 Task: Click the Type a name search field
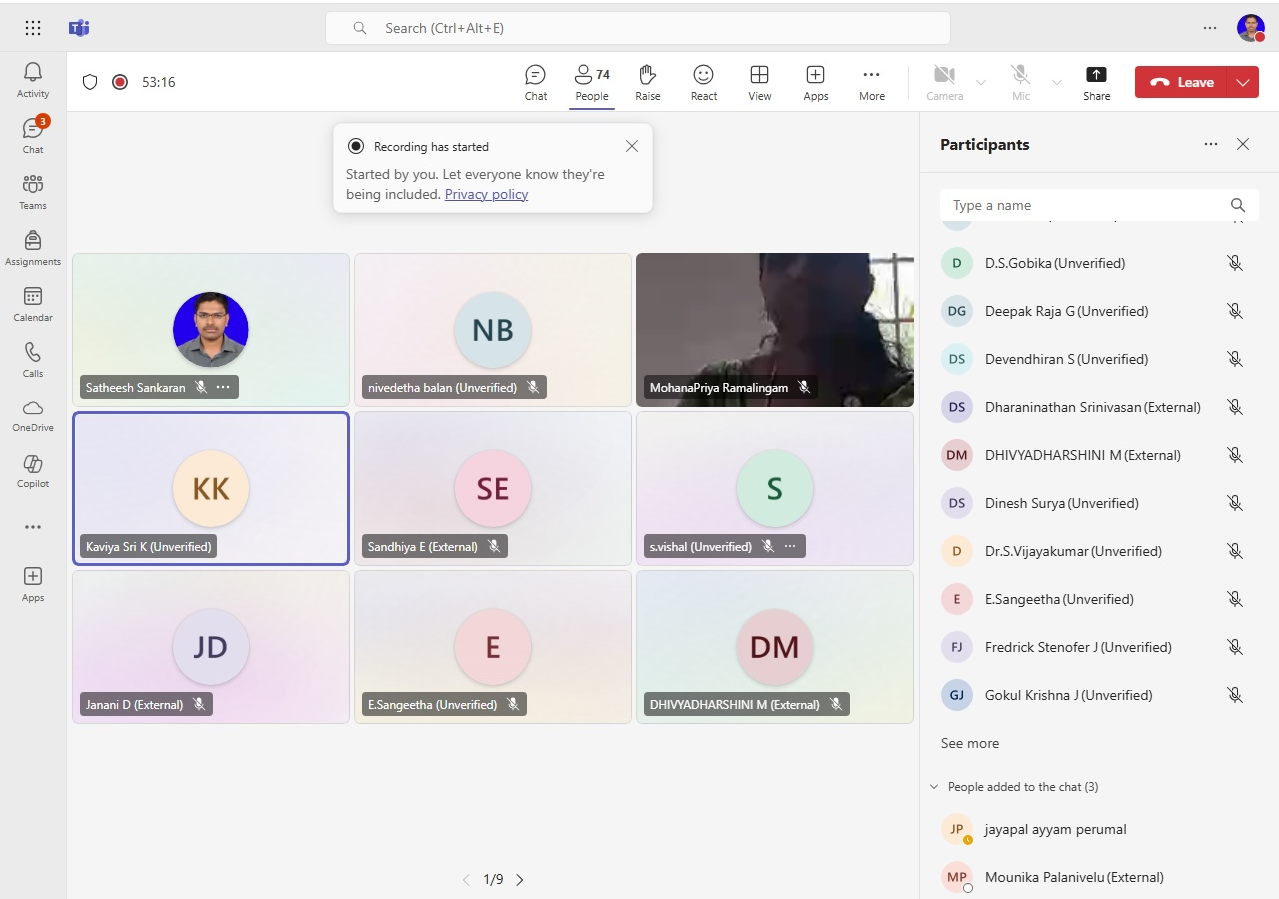[1085, 205]
